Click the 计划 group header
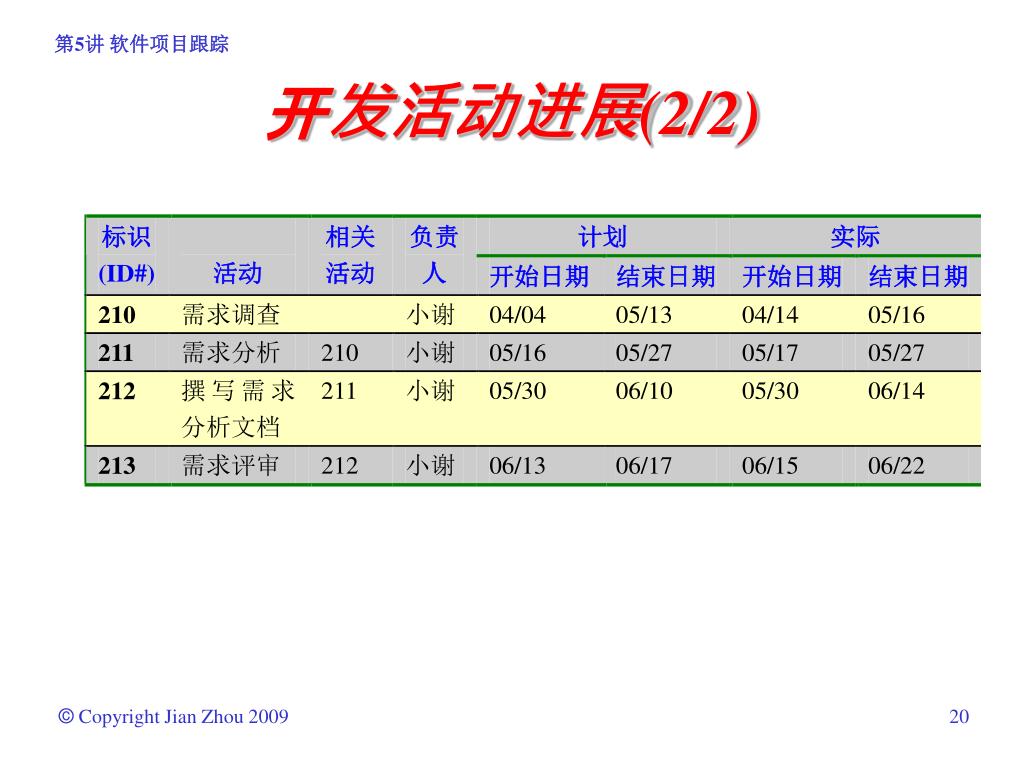 pos(602,236)
